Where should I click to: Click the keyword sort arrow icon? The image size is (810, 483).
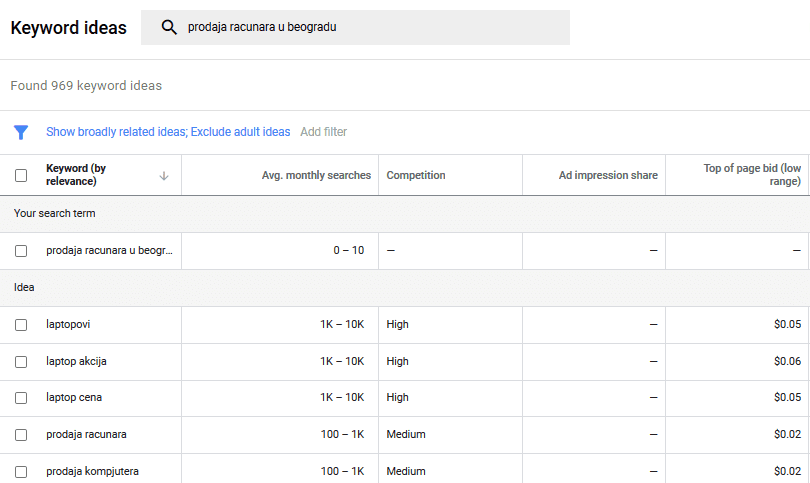click(x=164, y=176)
